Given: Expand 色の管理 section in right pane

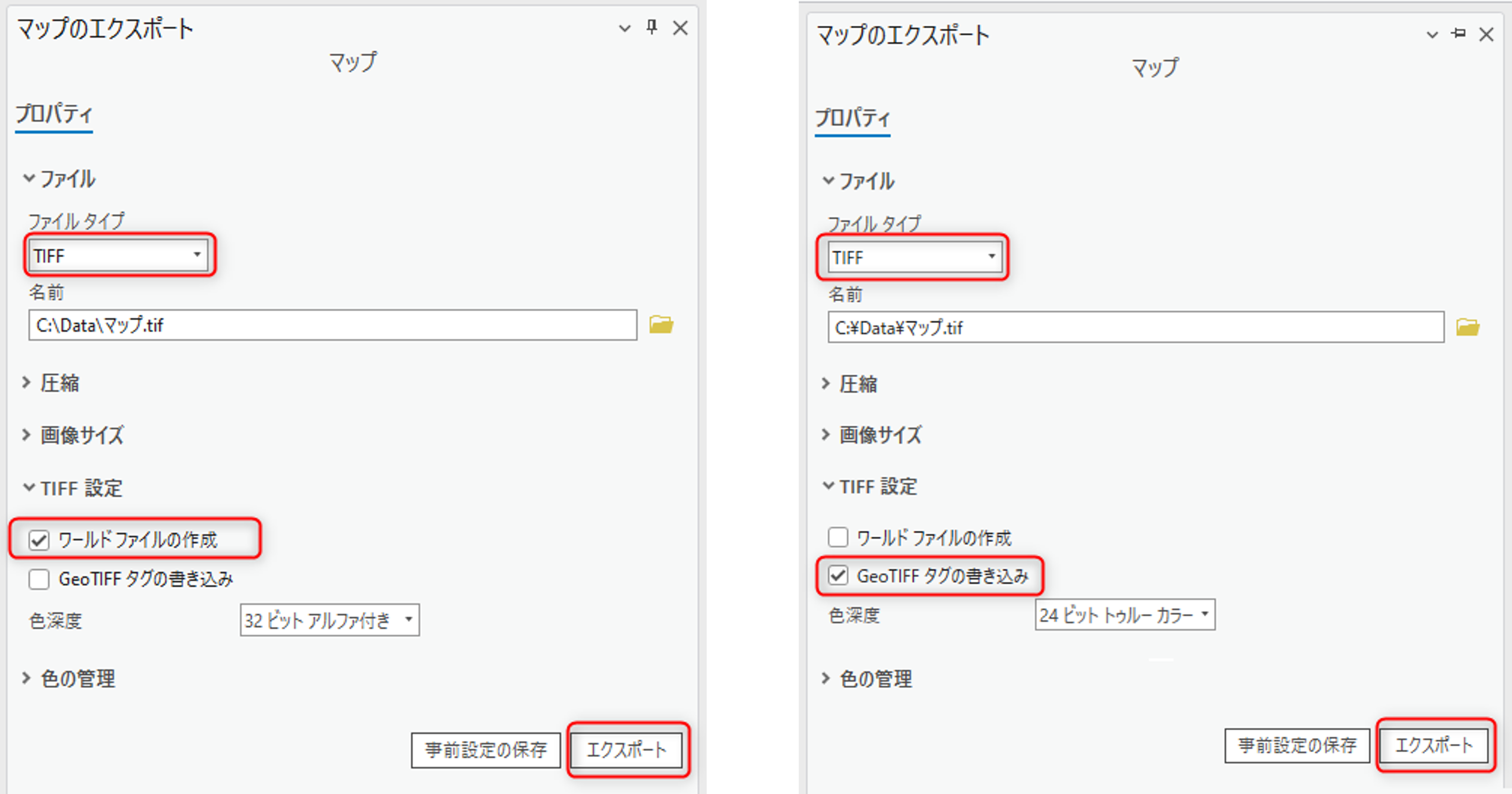Looking at the screenshot, I should [825, 678].
